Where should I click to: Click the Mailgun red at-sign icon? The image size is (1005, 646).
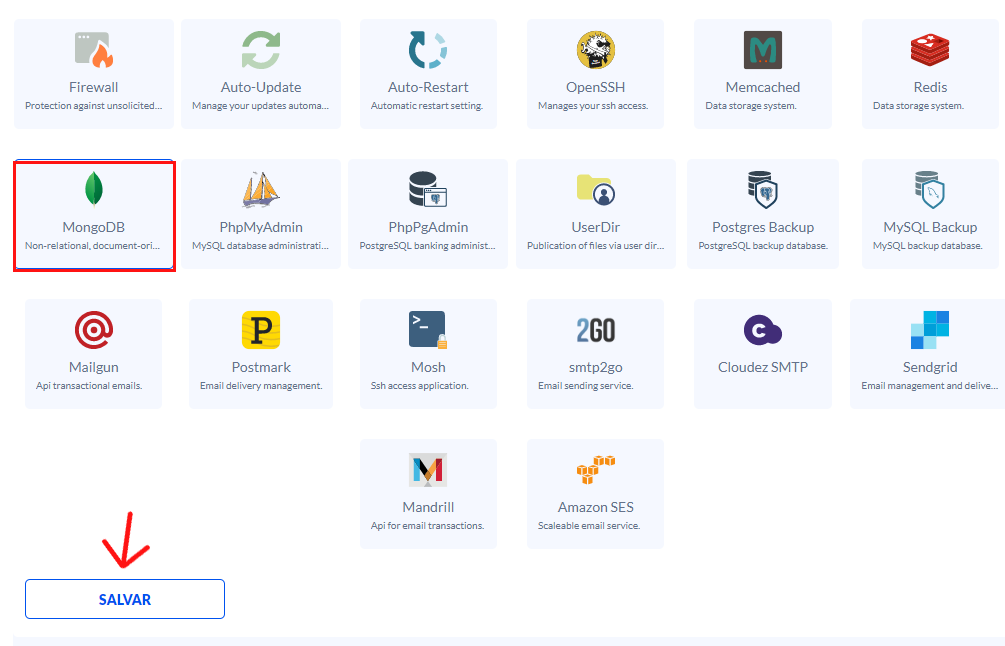click(94, 329)
